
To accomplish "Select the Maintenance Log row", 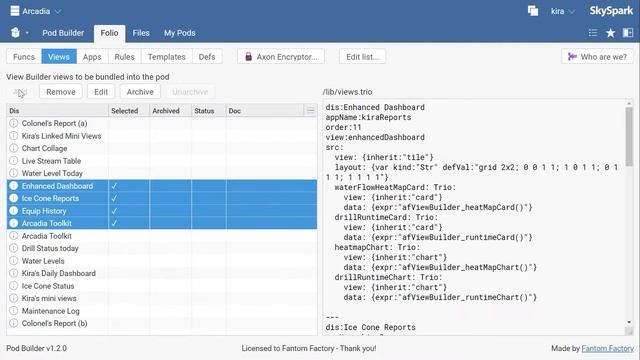I will (162, 311).
